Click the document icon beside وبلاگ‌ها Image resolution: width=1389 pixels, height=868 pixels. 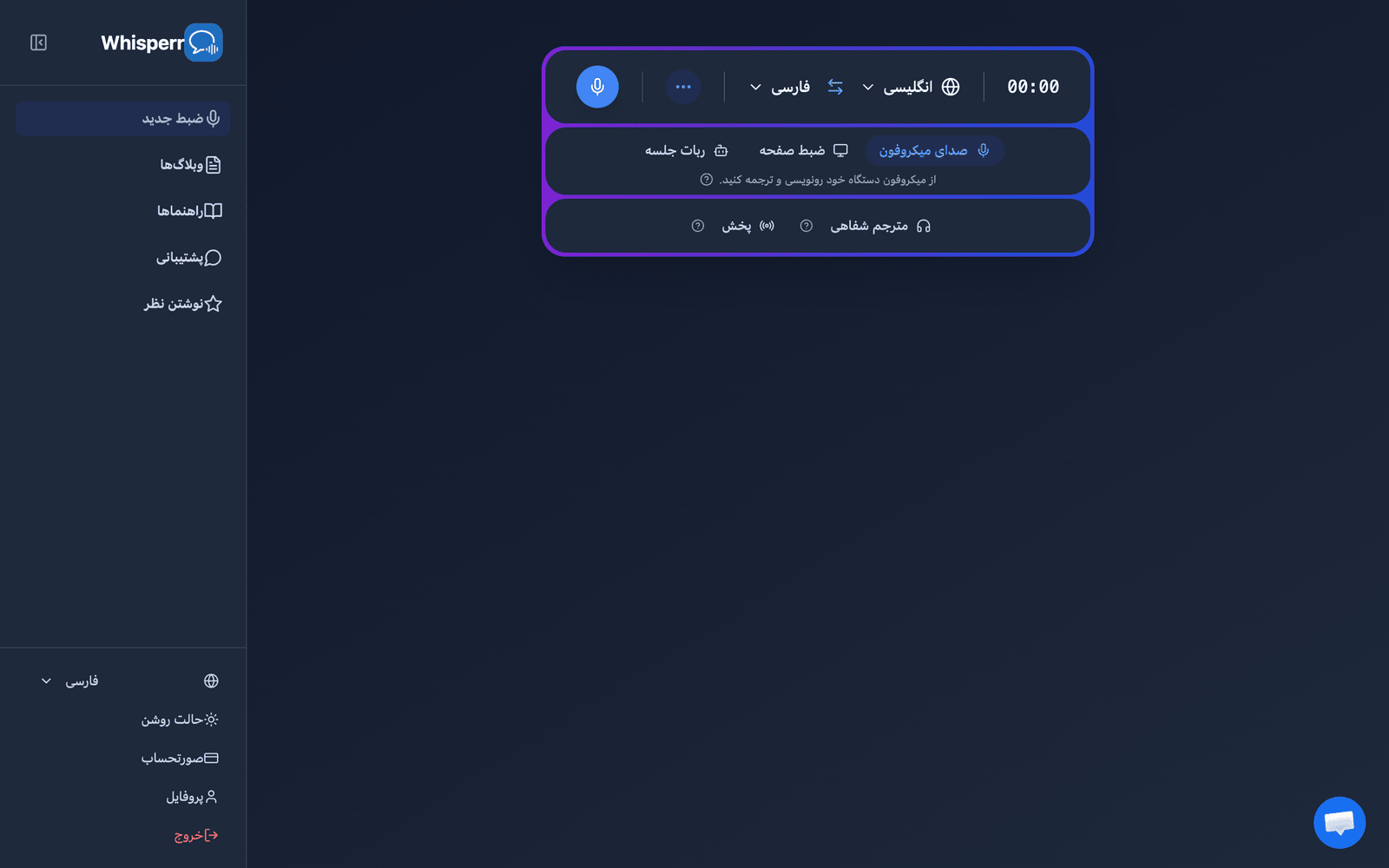(x=214, y=165)
